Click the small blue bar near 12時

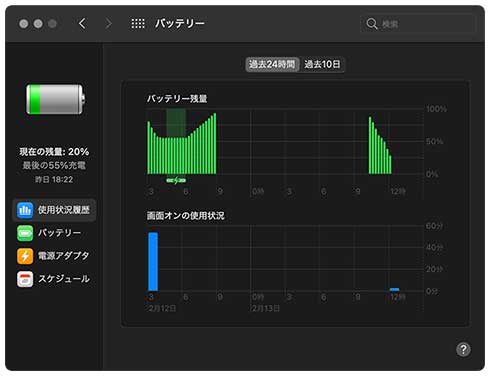(394, 289)
